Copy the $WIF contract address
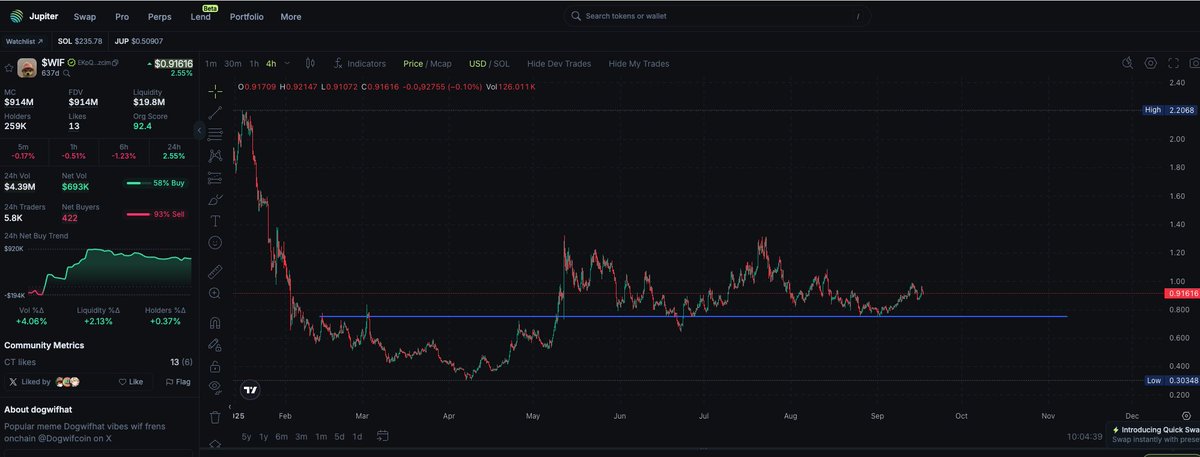Image resolution: width=1200 pixels, height=457 pixels. click(x=115, y=63)
